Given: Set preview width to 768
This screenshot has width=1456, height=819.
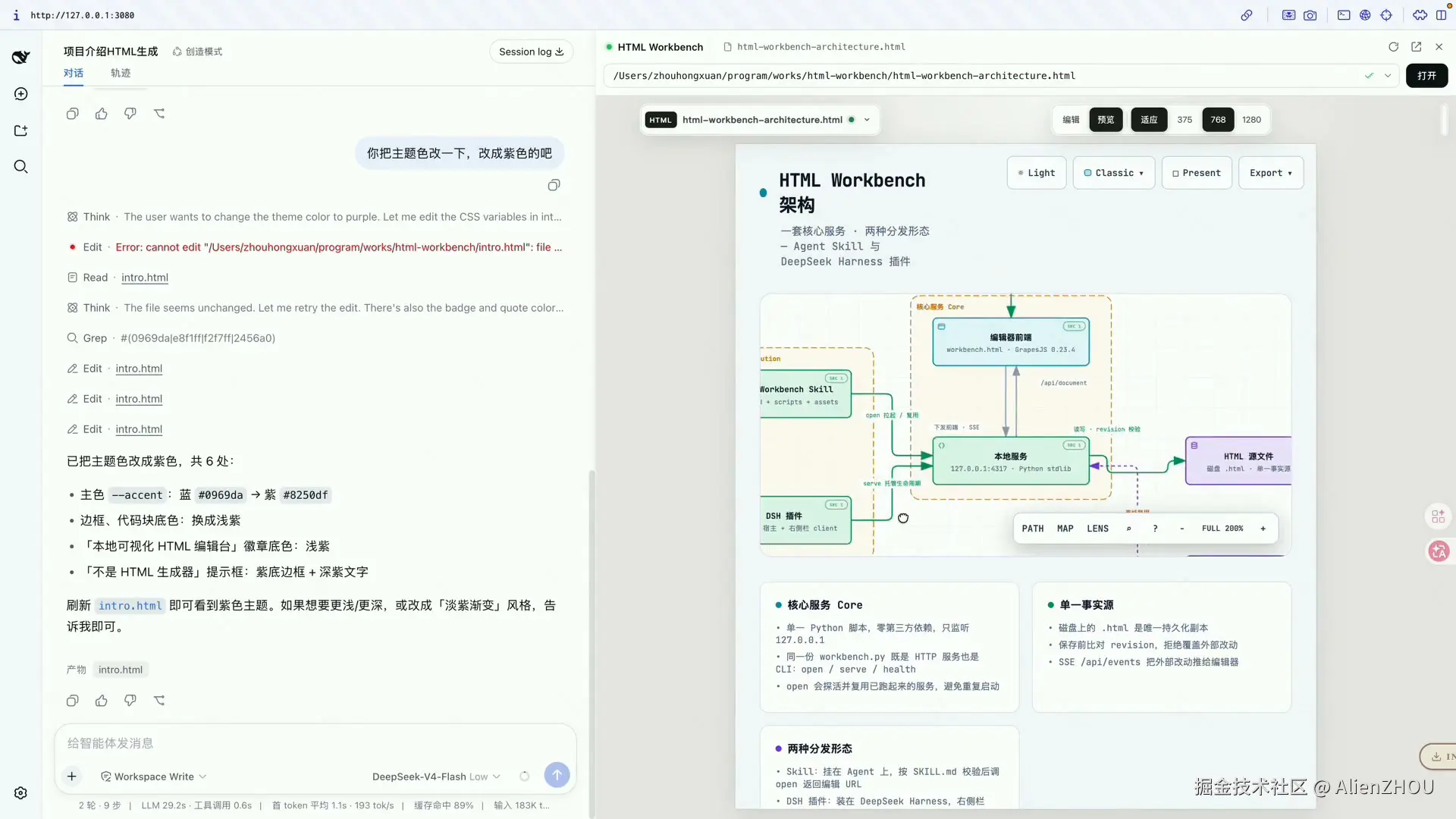Looking at the screenshot, I should (1218, 120).
